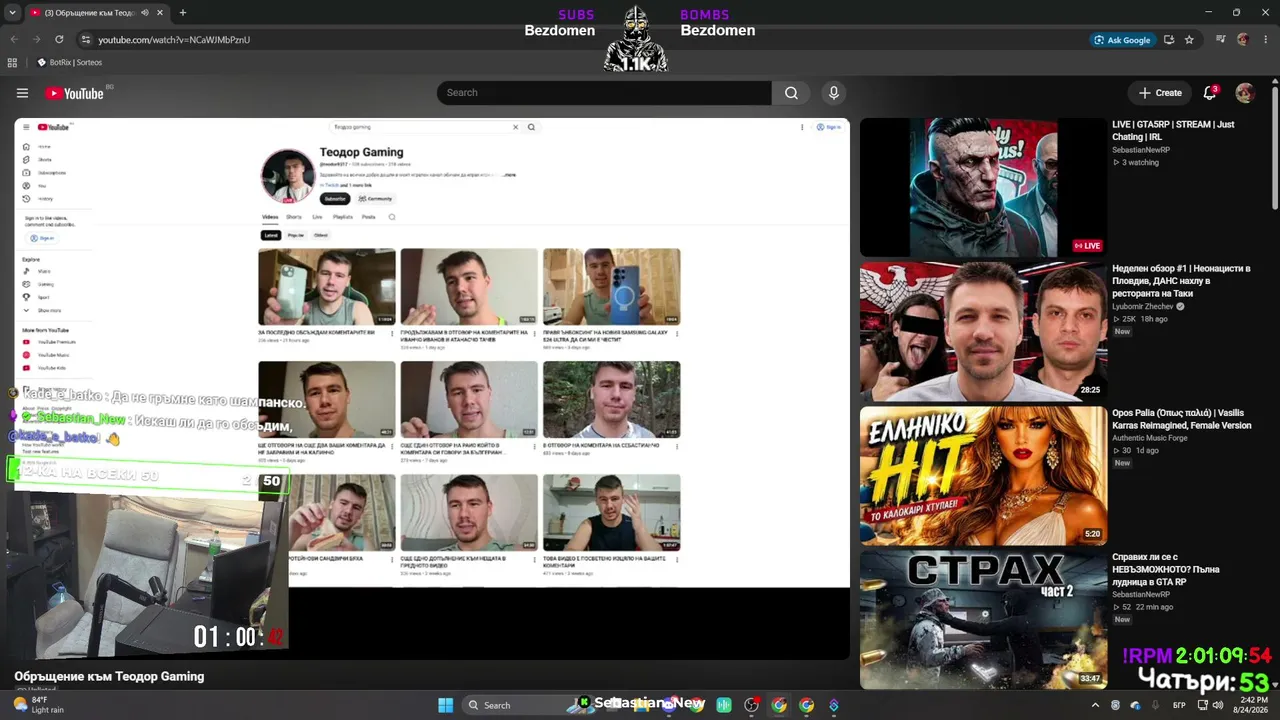Open Chrome's three-dot menu
1280x720 pixels.
[1265, 40]
